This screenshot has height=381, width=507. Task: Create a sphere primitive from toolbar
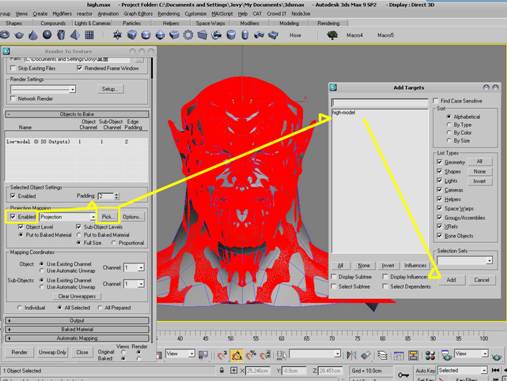(47, 35)
